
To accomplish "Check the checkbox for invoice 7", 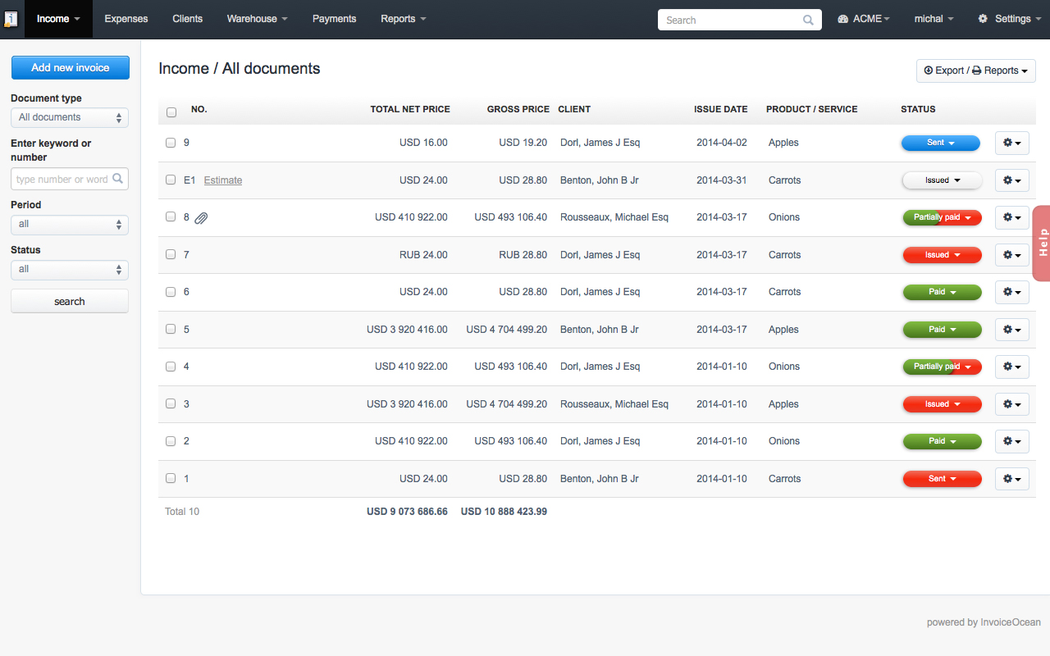I will tap(171, 255).
